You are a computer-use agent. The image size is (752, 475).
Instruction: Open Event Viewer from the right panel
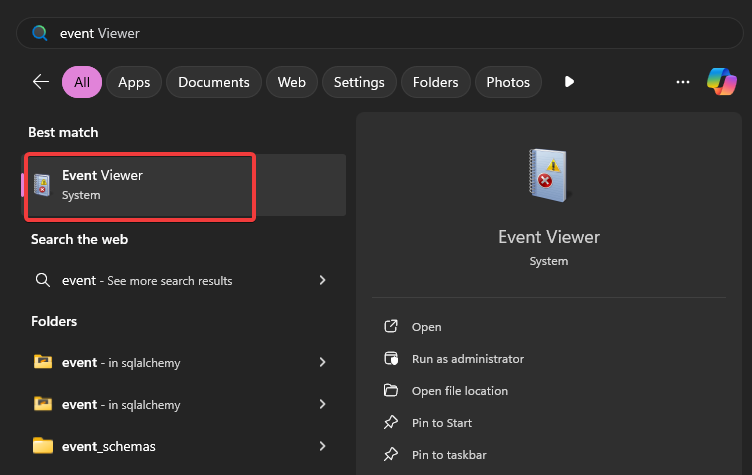click(x=426, y=327)
